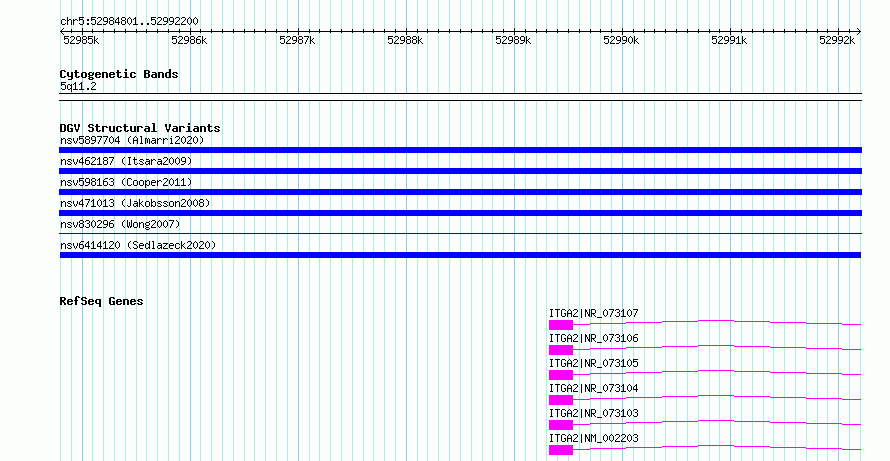Open transcript ITGA2|NR_073103 label
The height and width of the screenshot is (461, 890).
click(594, 413)
